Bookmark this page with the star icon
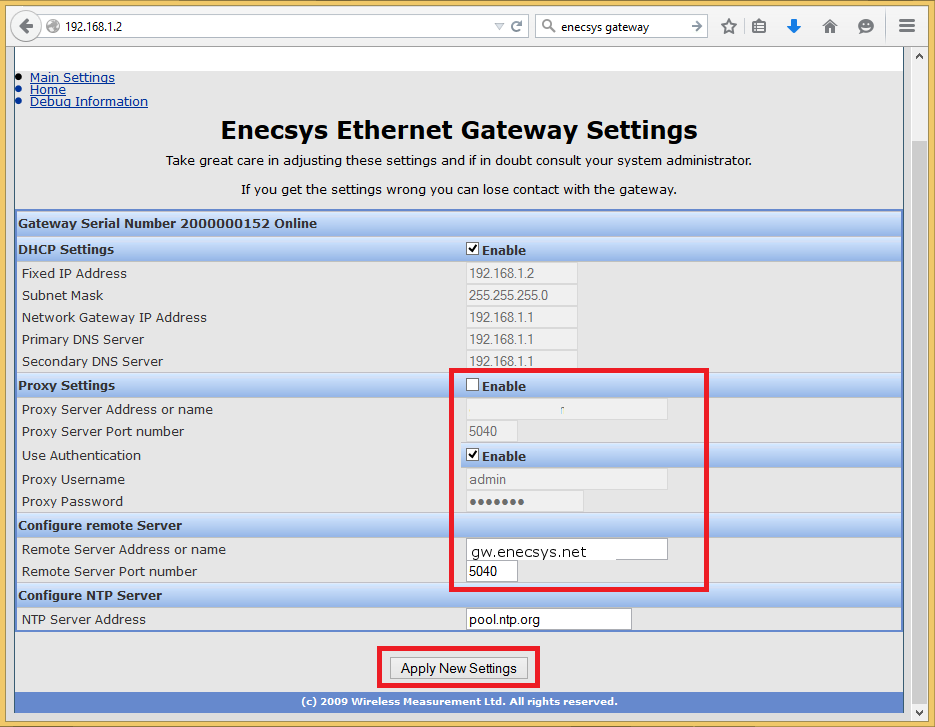Image resolution: width=935 pixels, height=727 pixels. (729, 26)
